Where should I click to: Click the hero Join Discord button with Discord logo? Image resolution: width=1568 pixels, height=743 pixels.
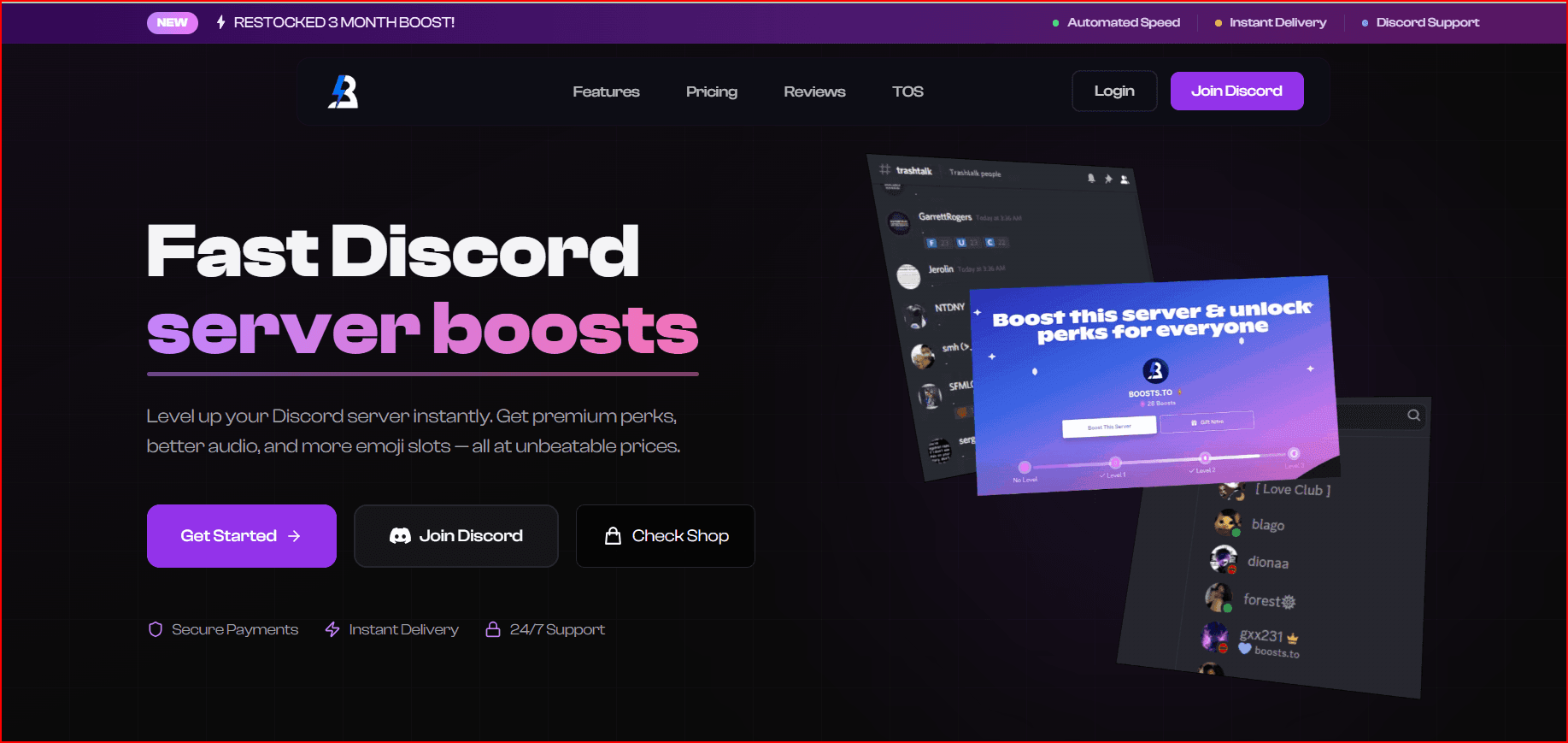456,536
